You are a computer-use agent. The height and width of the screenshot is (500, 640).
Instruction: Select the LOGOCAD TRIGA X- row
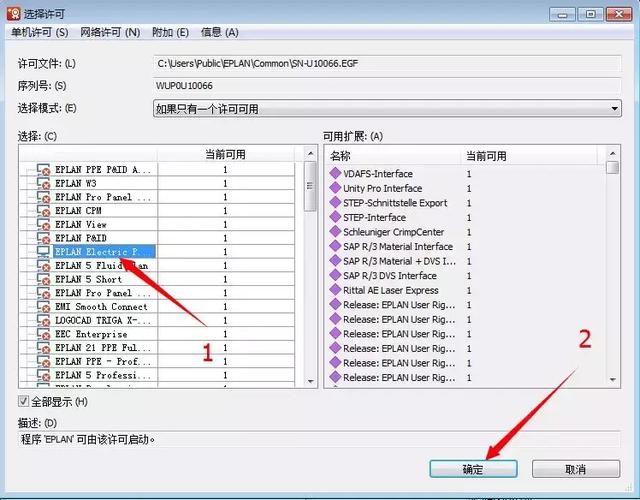tap(103, 320)
